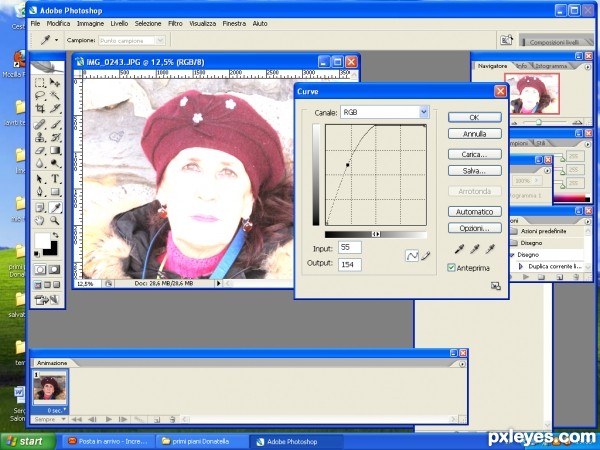The image size is (600, 450).
Task: Switch to Full Screen with menu bar mode
Action: (47, 285)
